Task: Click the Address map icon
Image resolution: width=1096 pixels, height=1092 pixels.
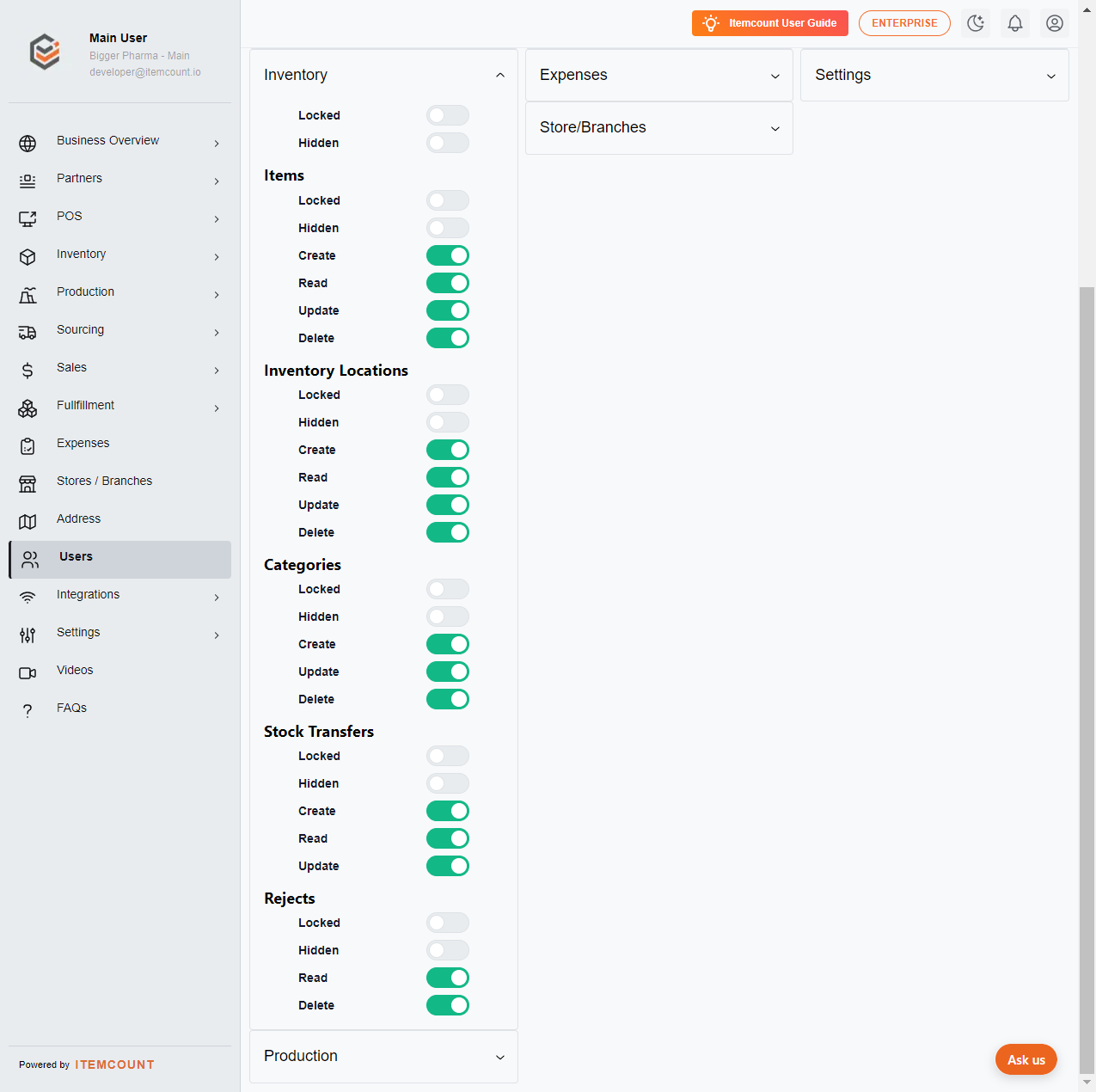Action: [28, 522]
